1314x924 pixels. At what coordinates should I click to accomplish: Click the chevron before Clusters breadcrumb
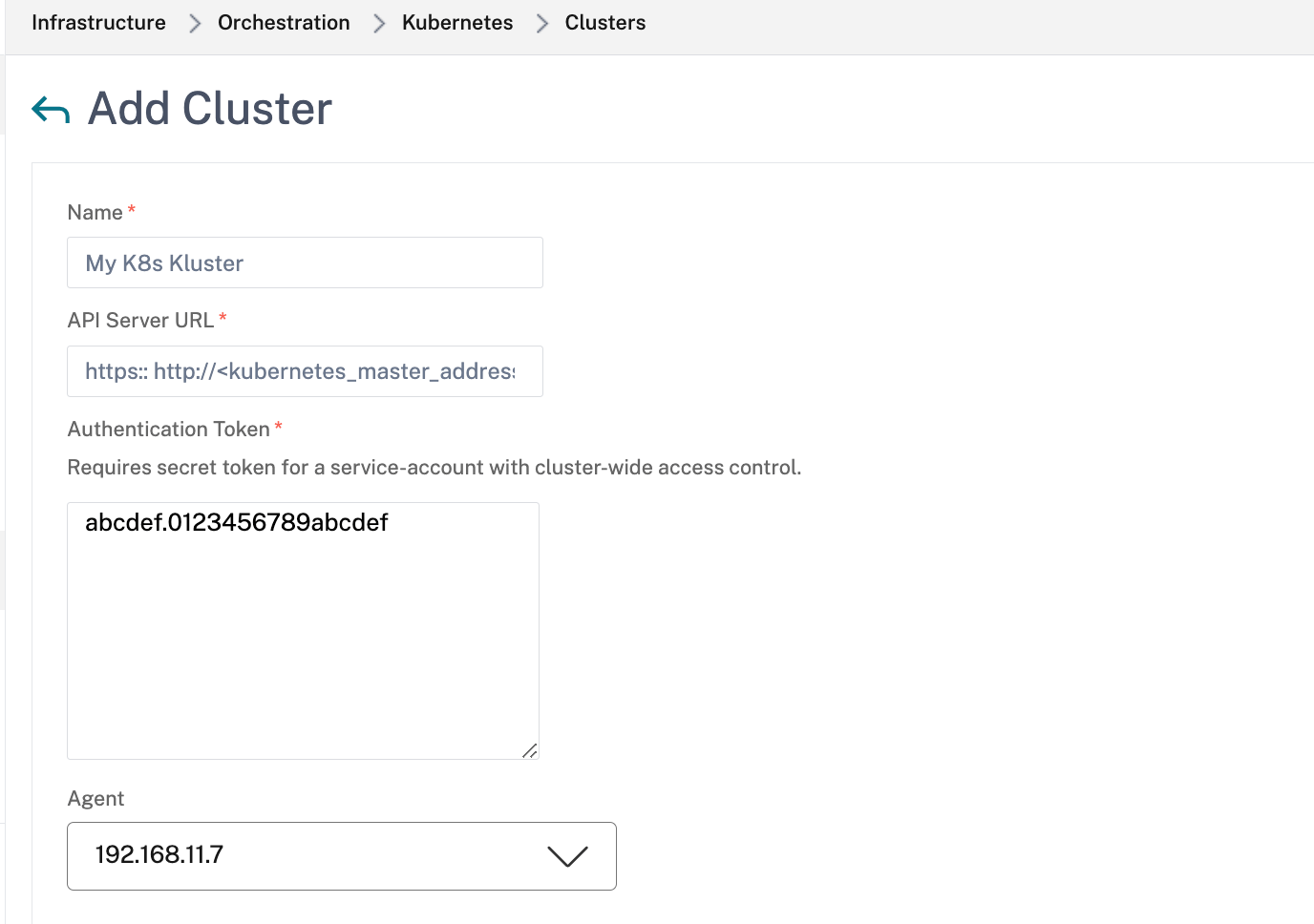pyautogui.click(x=542, y=24)
